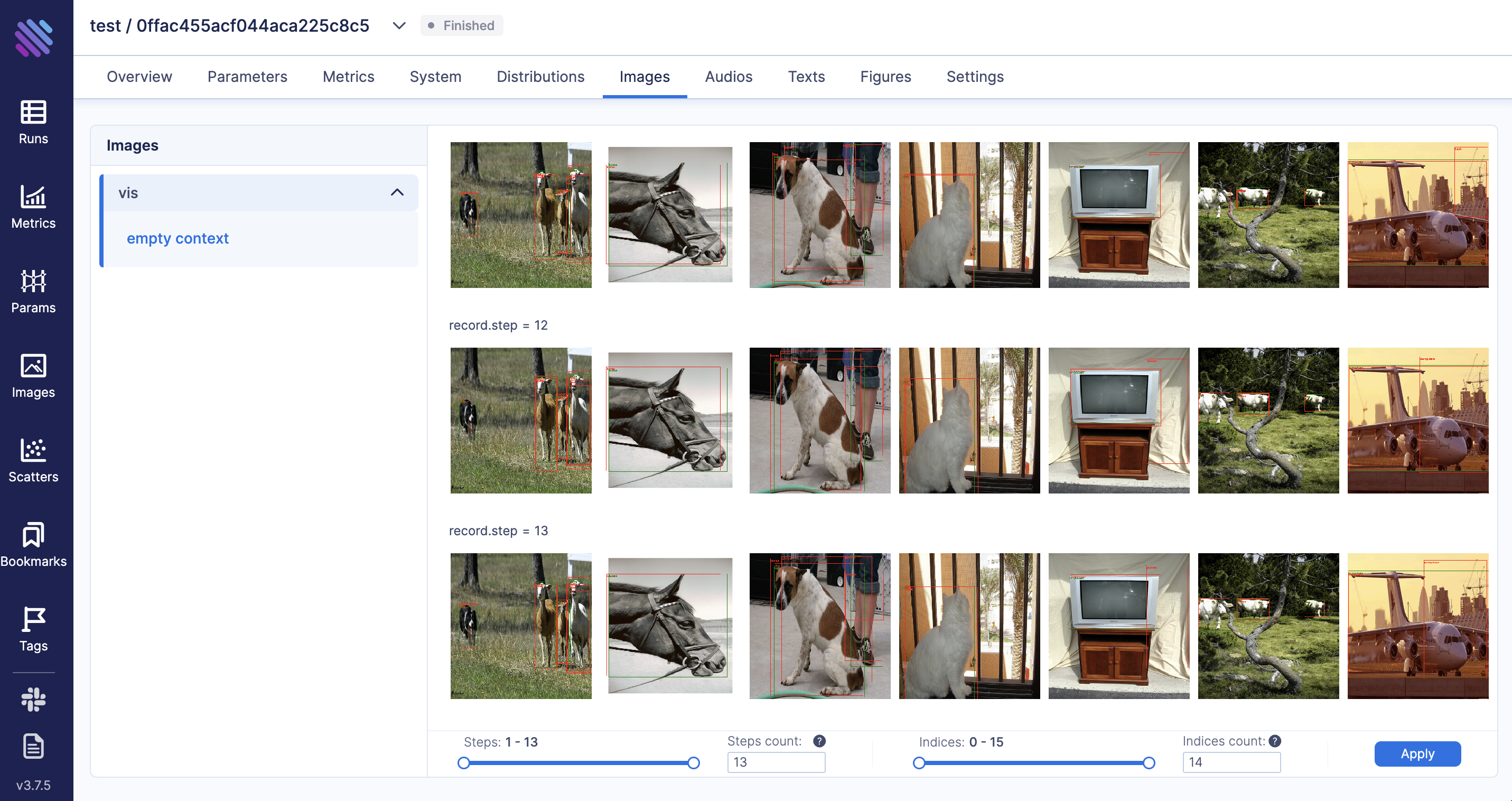Image resolution: width=1512 pixels, height=801 pixels.
Task: Click the Aim logo home icon
Action: pyautogui.click(x=33, y=38)
